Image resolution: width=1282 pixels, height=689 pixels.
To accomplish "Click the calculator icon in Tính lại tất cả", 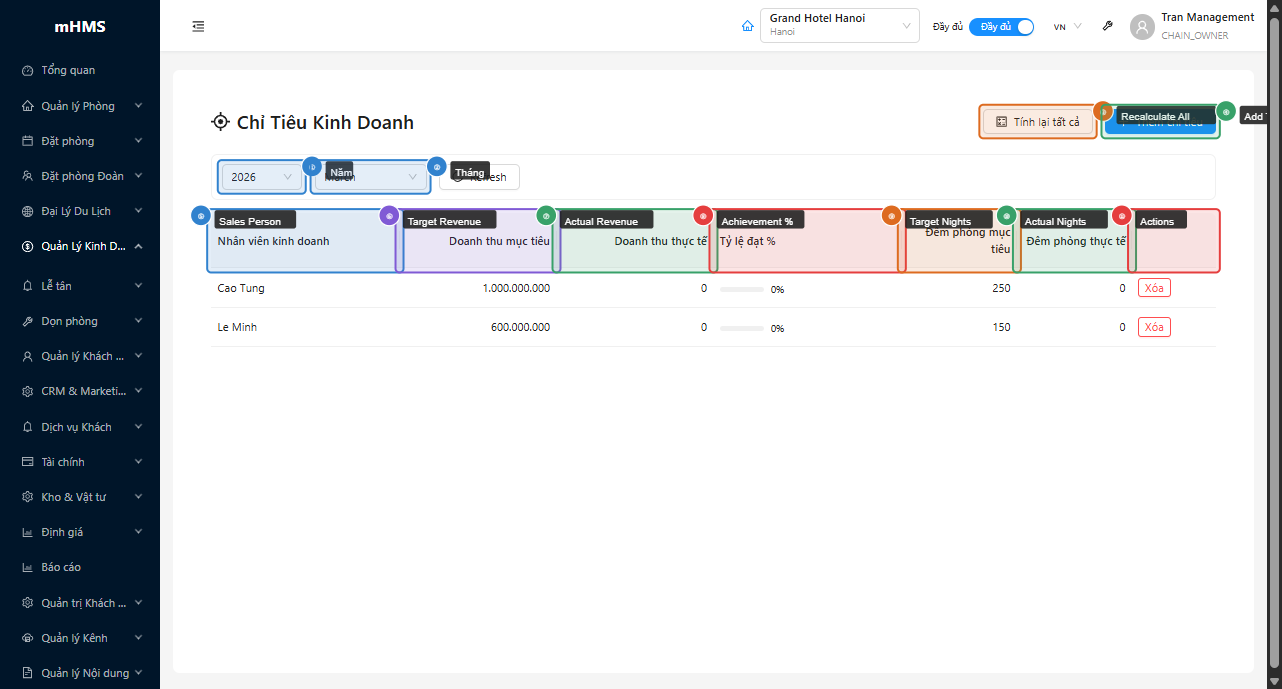I will 1001,122.
